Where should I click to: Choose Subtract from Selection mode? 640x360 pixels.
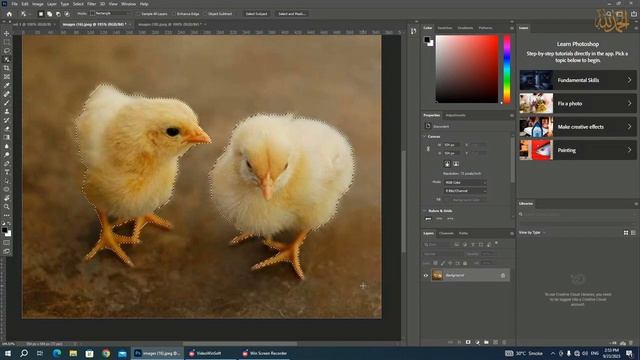[58, 14]
